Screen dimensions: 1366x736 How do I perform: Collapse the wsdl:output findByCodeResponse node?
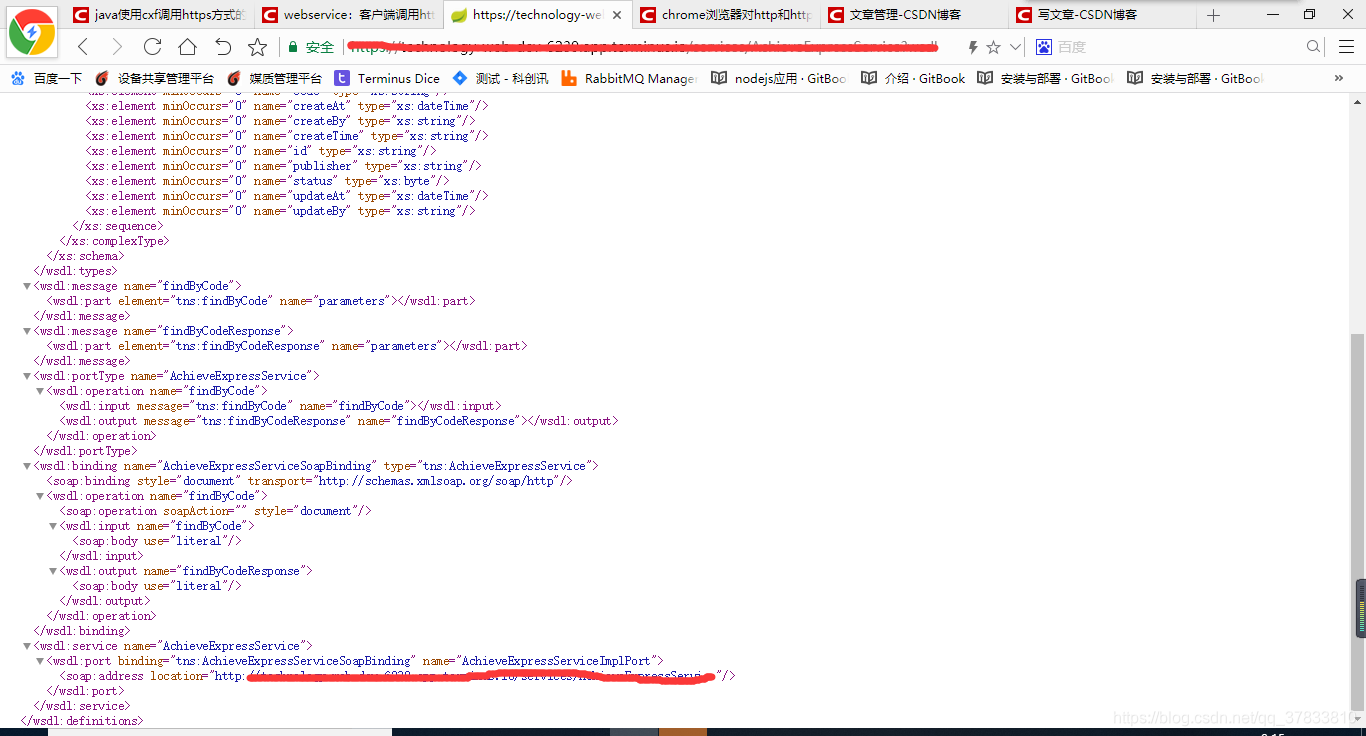pos(53,571)
